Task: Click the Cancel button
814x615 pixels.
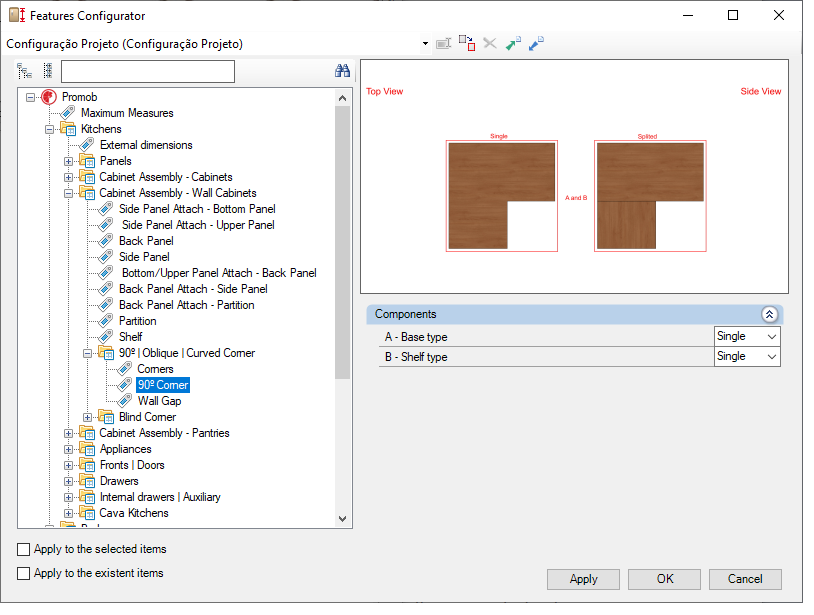Action: click(x=745, y=579)
